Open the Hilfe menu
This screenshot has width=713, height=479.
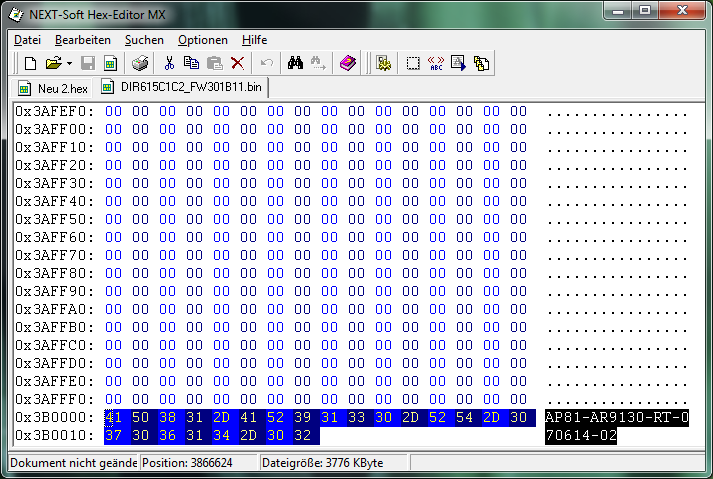(x=254, y=40)
